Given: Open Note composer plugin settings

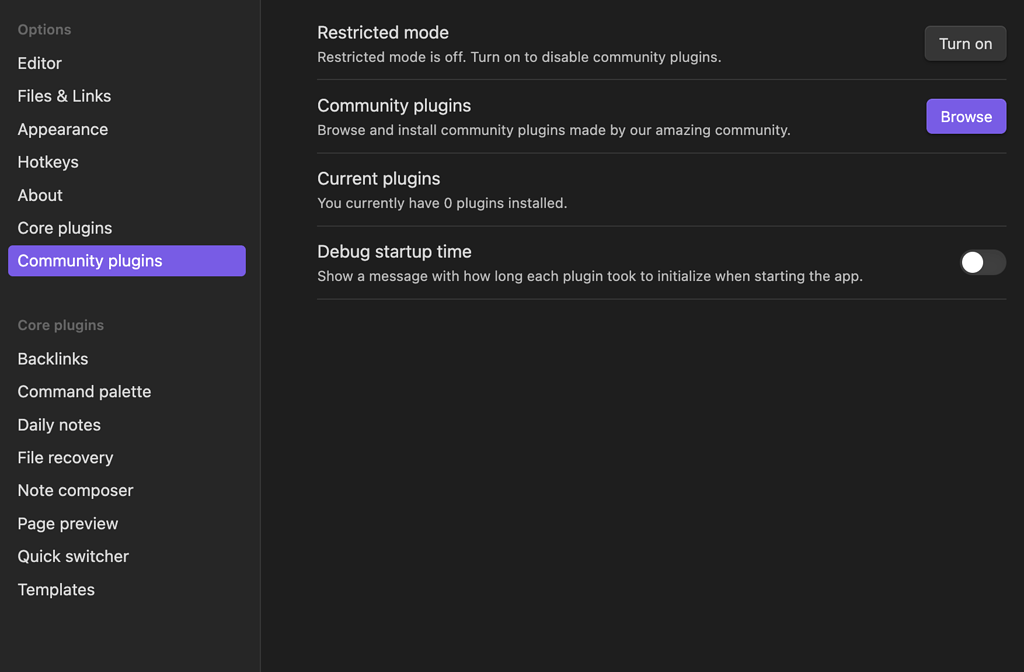Looking at the screenshot, I should pyautogui.click(x=127, y=490).
